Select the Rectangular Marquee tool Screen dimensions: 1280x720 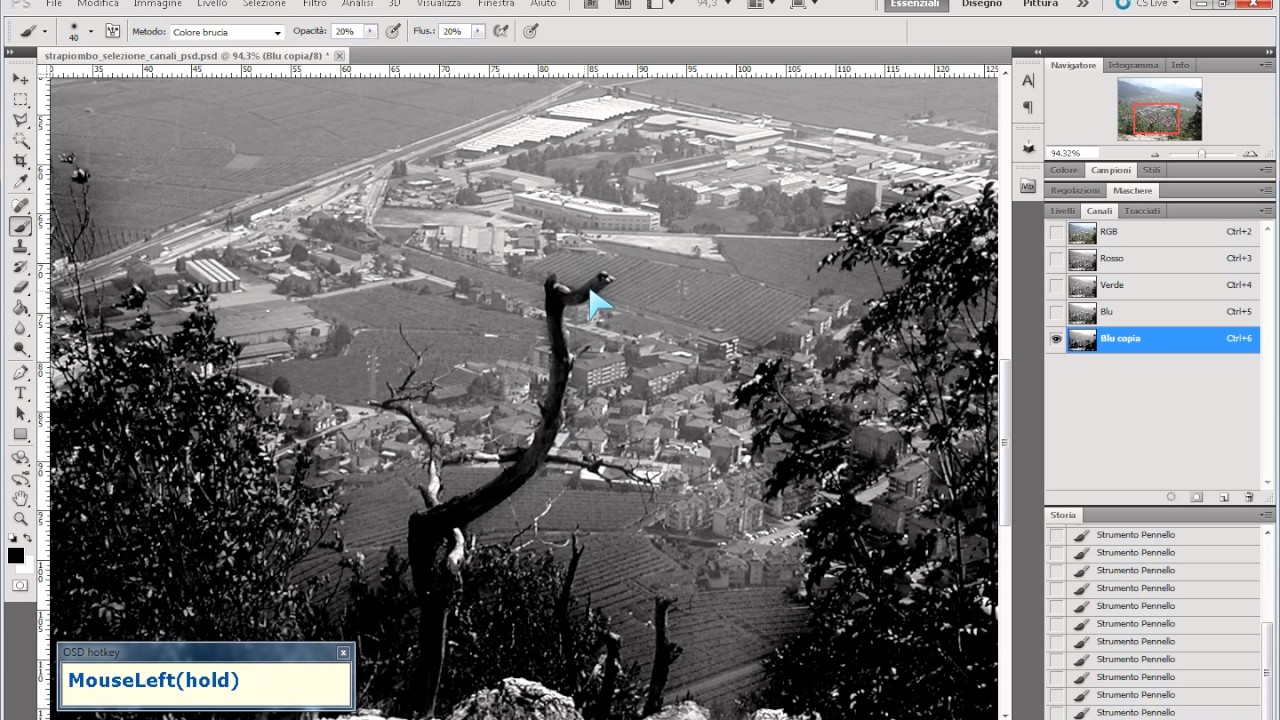point(20,100)
